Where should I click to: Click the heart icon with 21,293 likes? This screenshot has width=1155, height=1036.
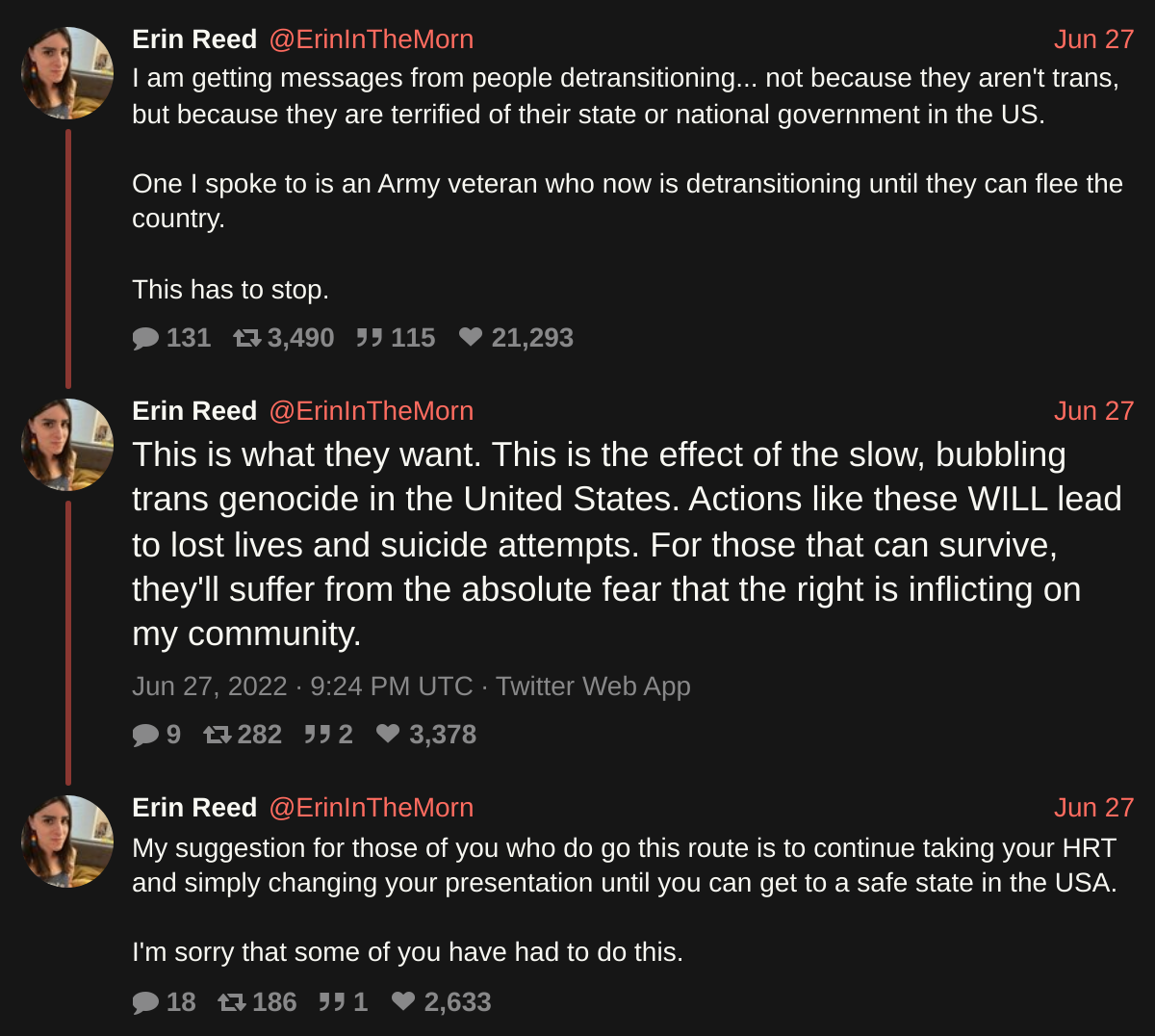click(471, 337)
